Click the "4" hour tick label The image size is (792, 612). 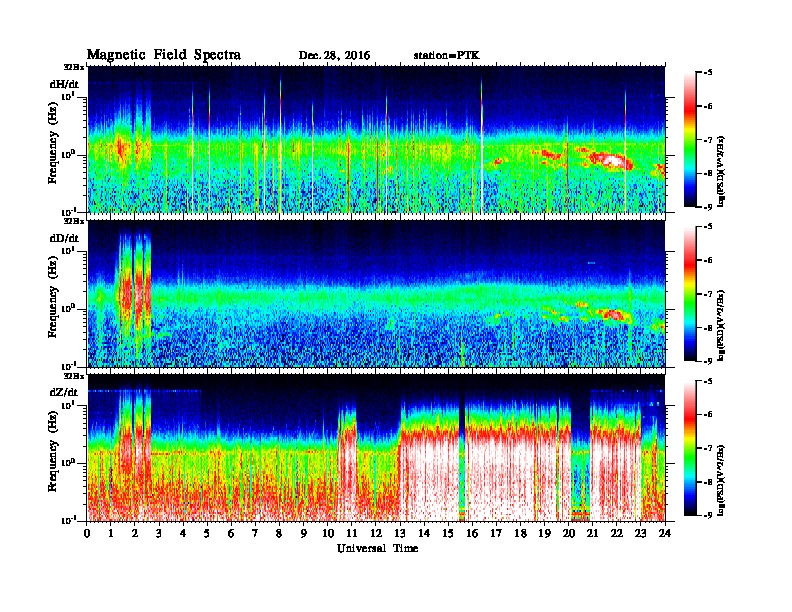click(x=183, y=533)
